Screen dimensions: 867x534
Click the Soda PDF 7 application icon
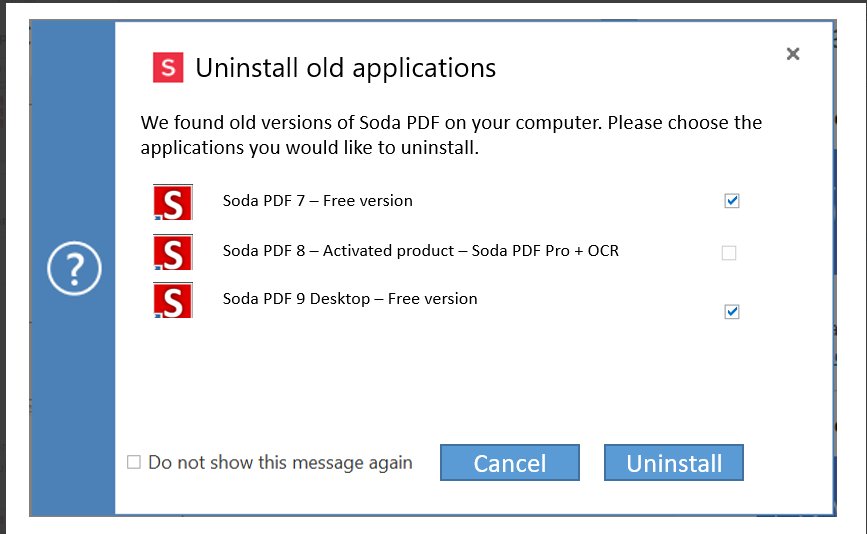pos(173,202)
